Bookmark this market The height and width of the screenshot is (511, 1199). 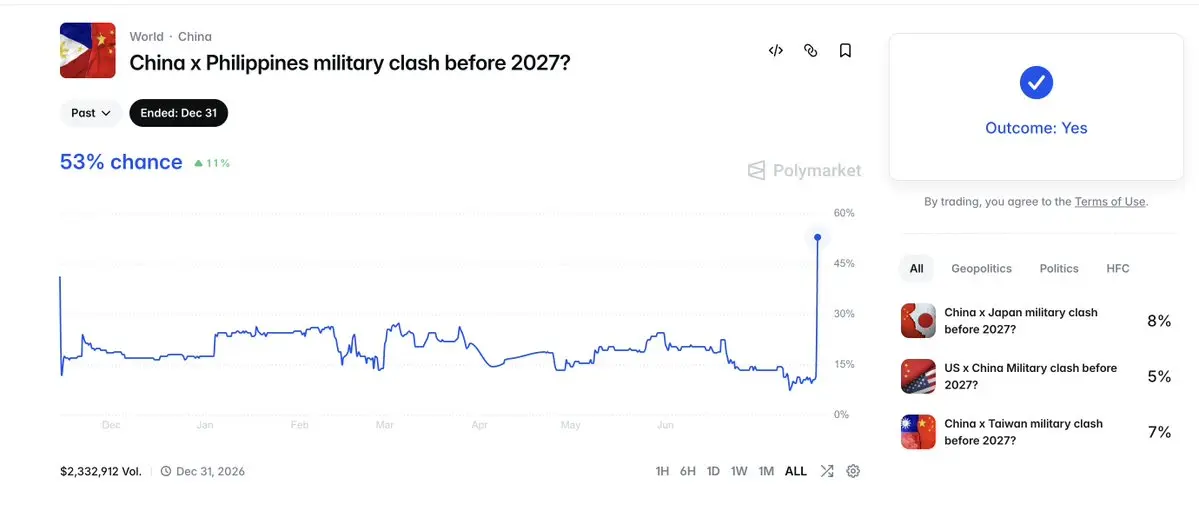[x=845, y=50]
